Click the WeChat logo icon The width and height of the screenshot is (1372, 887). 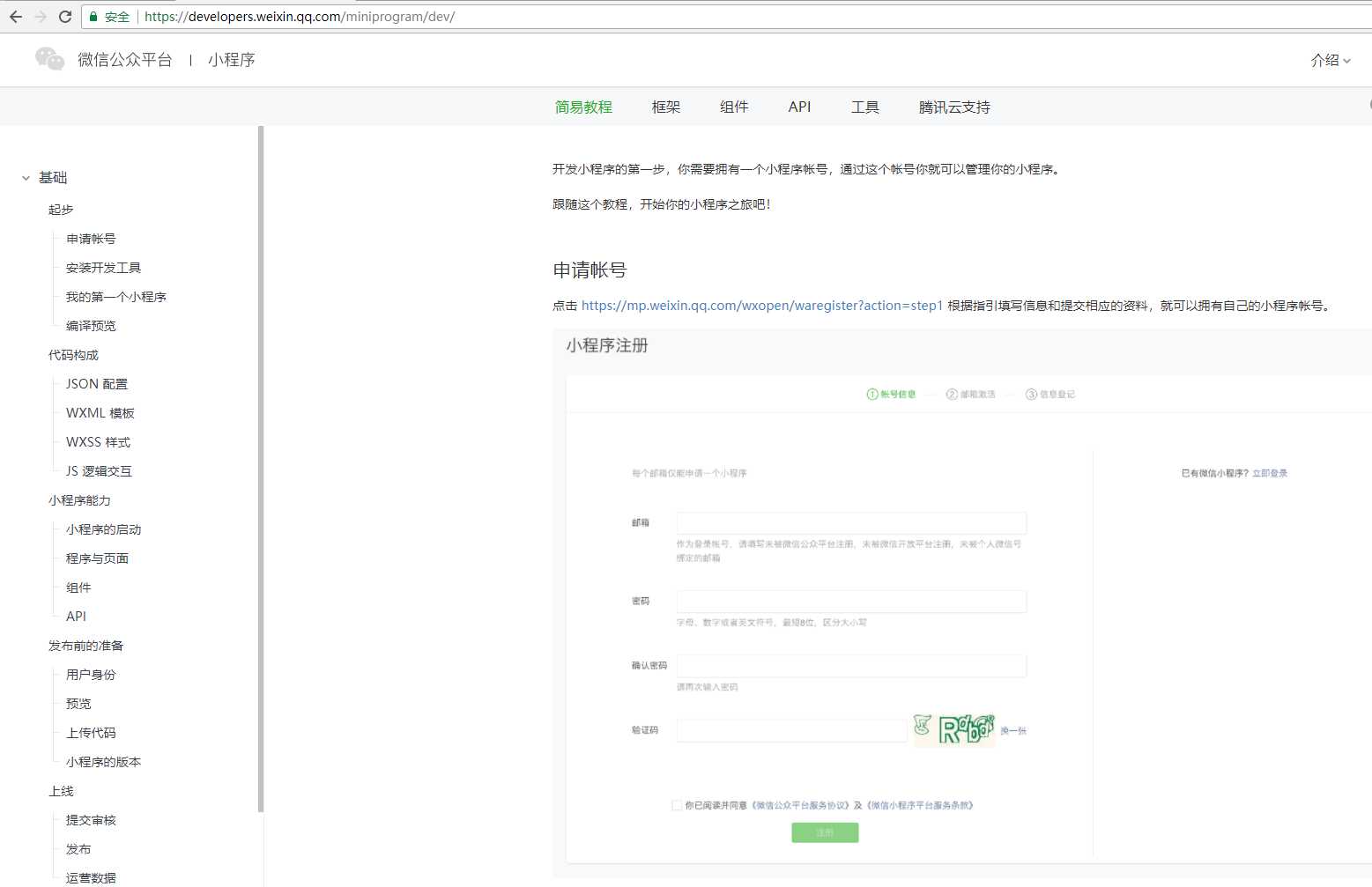click(49, 59)
